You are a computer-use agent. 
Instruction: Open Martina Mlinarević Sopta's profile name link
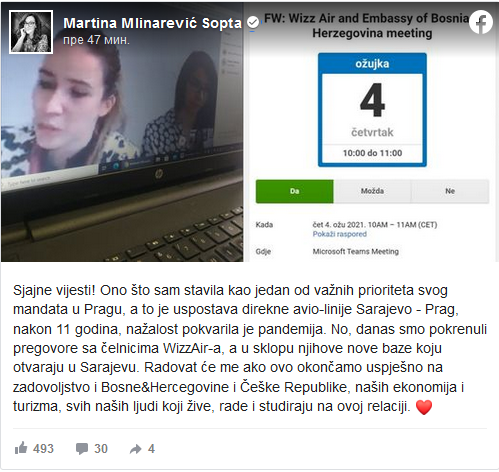(x=152, y=23)
